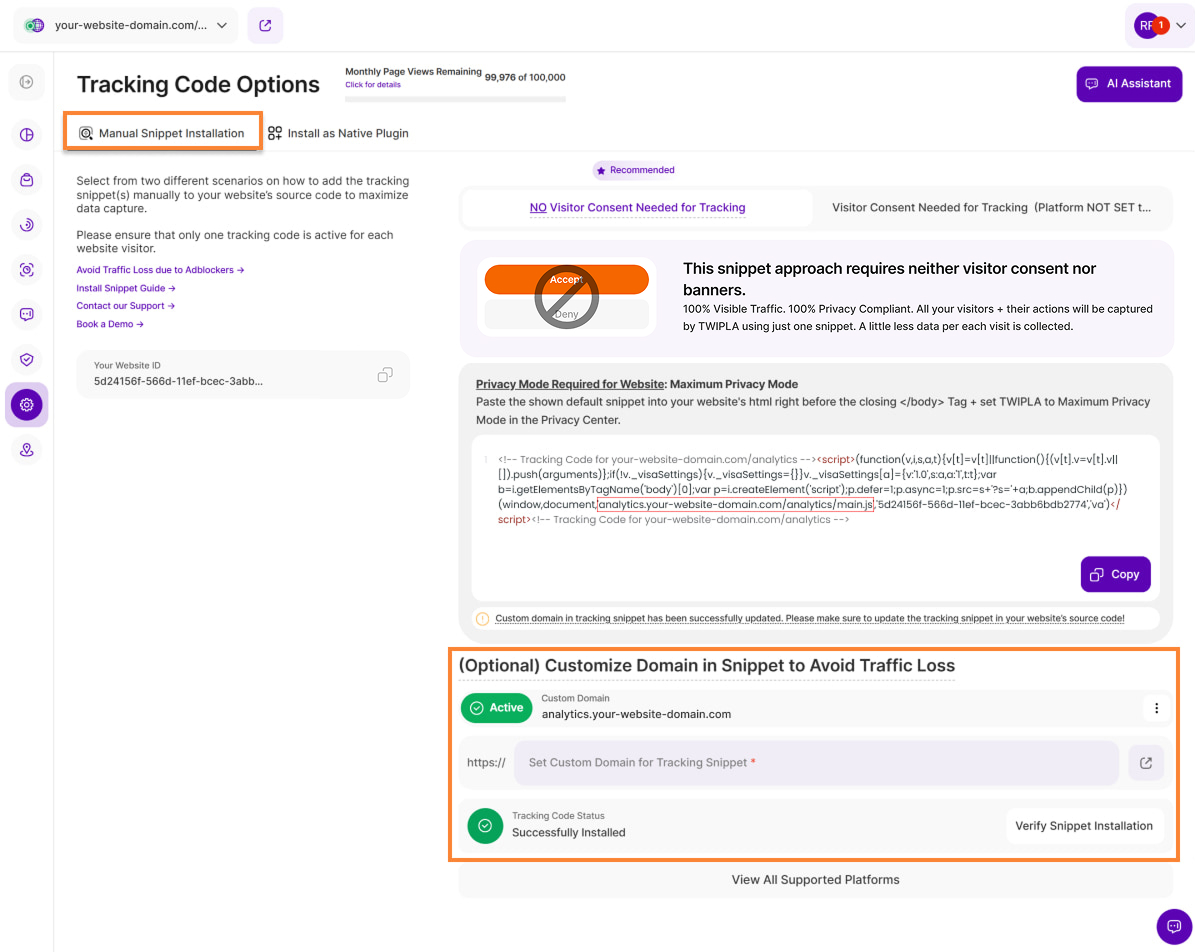
Task: Open the map pin sidebar icon
Action: (x=26, y=450)
